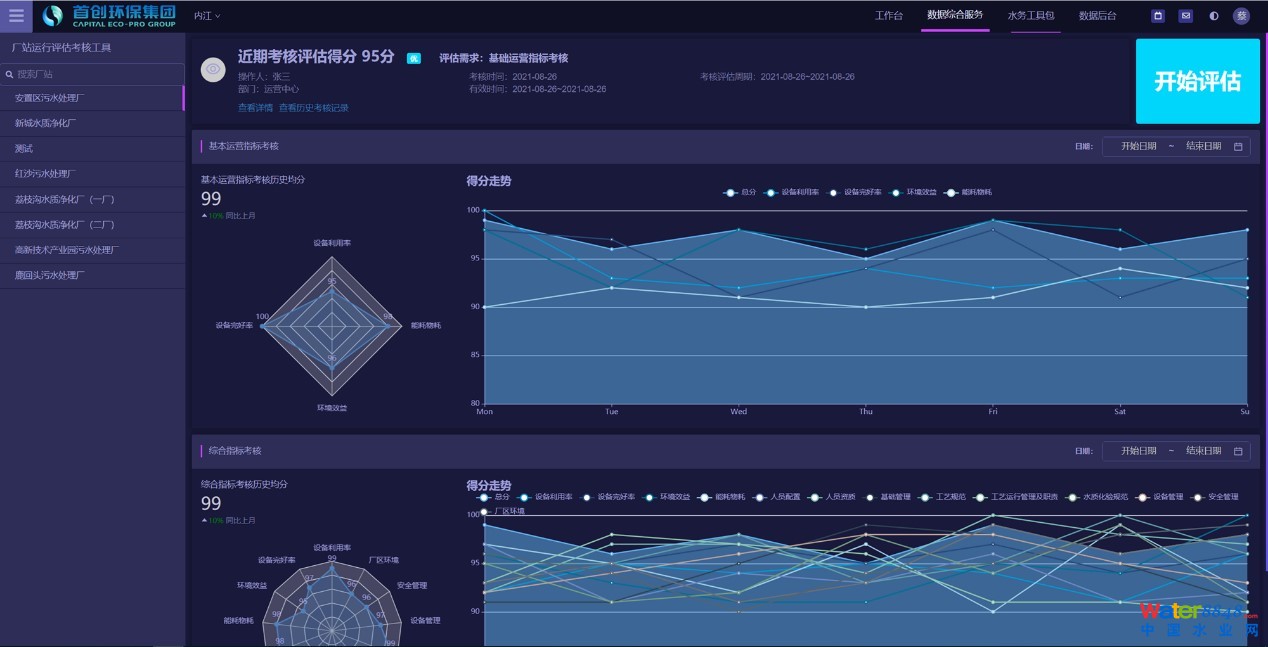Click the calendar icon in top bar

[x=1158, y=15]
